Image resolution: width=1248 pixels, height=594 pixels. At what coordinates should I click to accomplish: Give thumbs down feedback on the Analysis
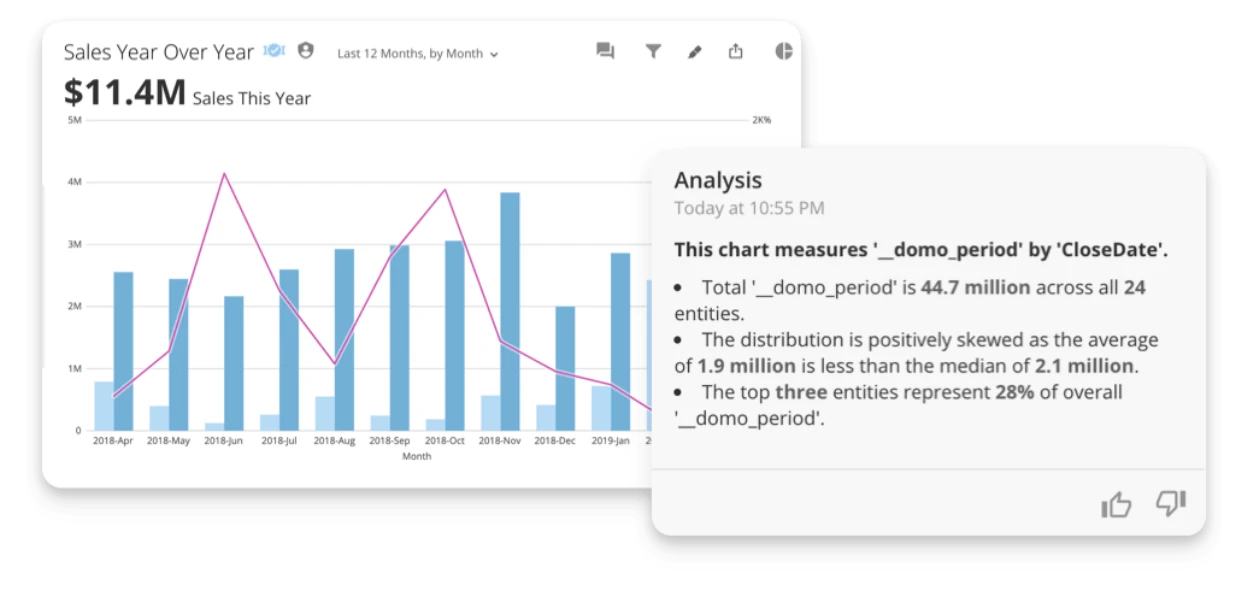click(1170, 504)
